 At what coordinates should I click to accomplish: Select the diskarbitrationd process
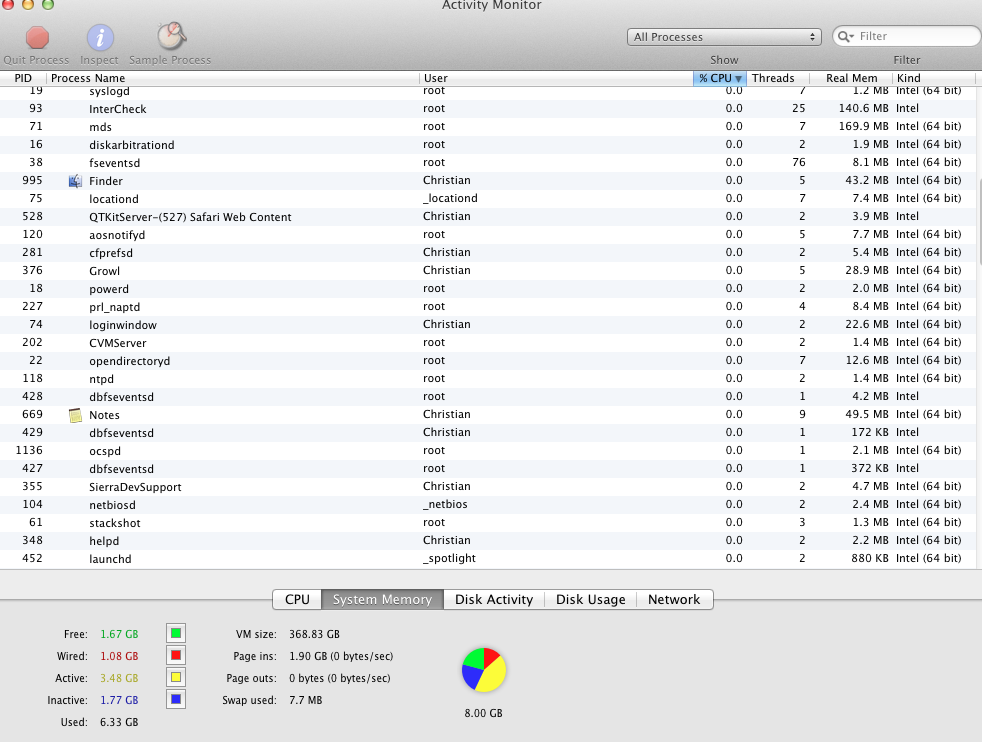488,145
